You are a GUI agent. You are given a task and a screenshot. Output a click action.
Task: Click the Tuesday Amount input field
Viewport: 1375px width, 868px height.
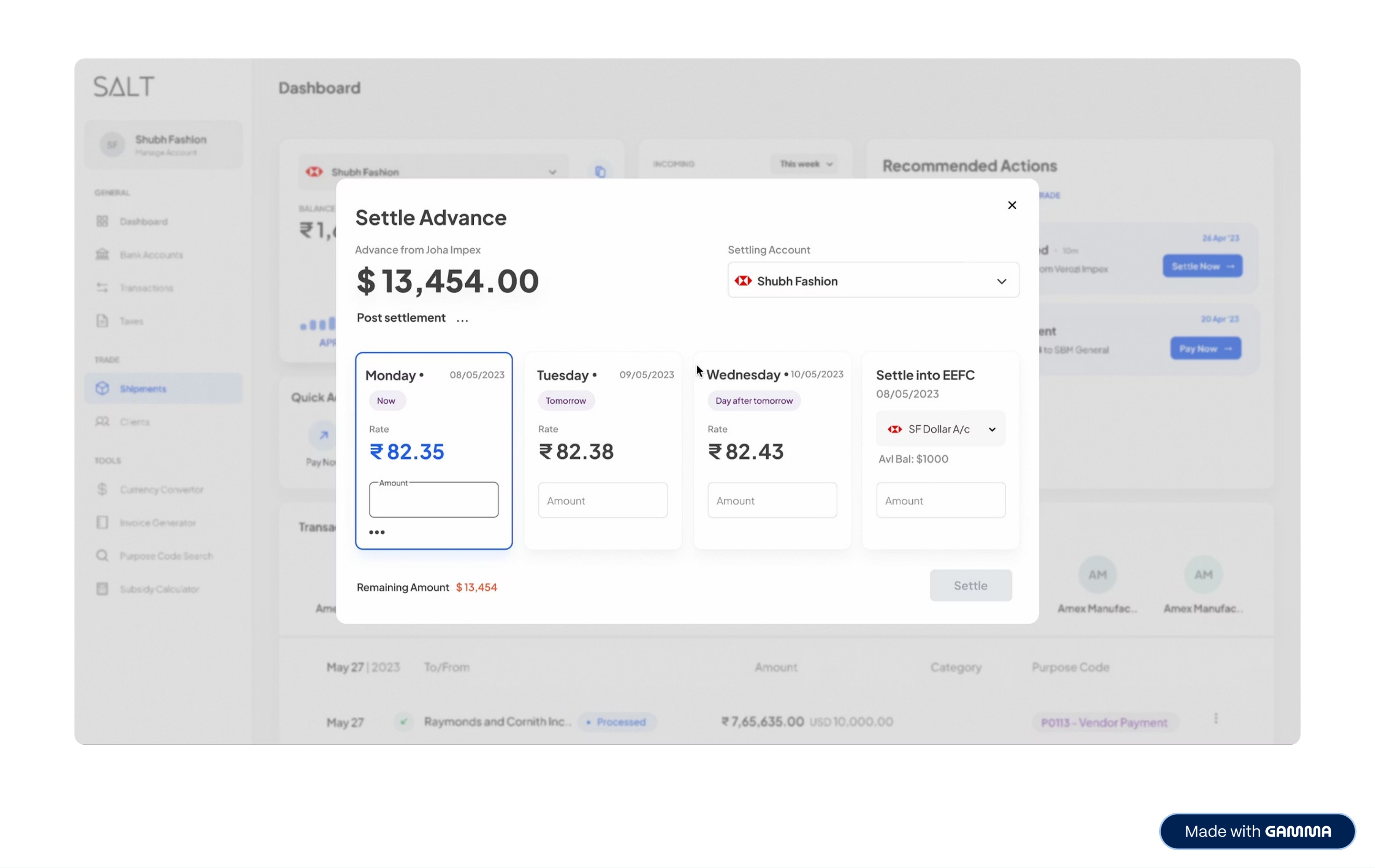point(602,500)
